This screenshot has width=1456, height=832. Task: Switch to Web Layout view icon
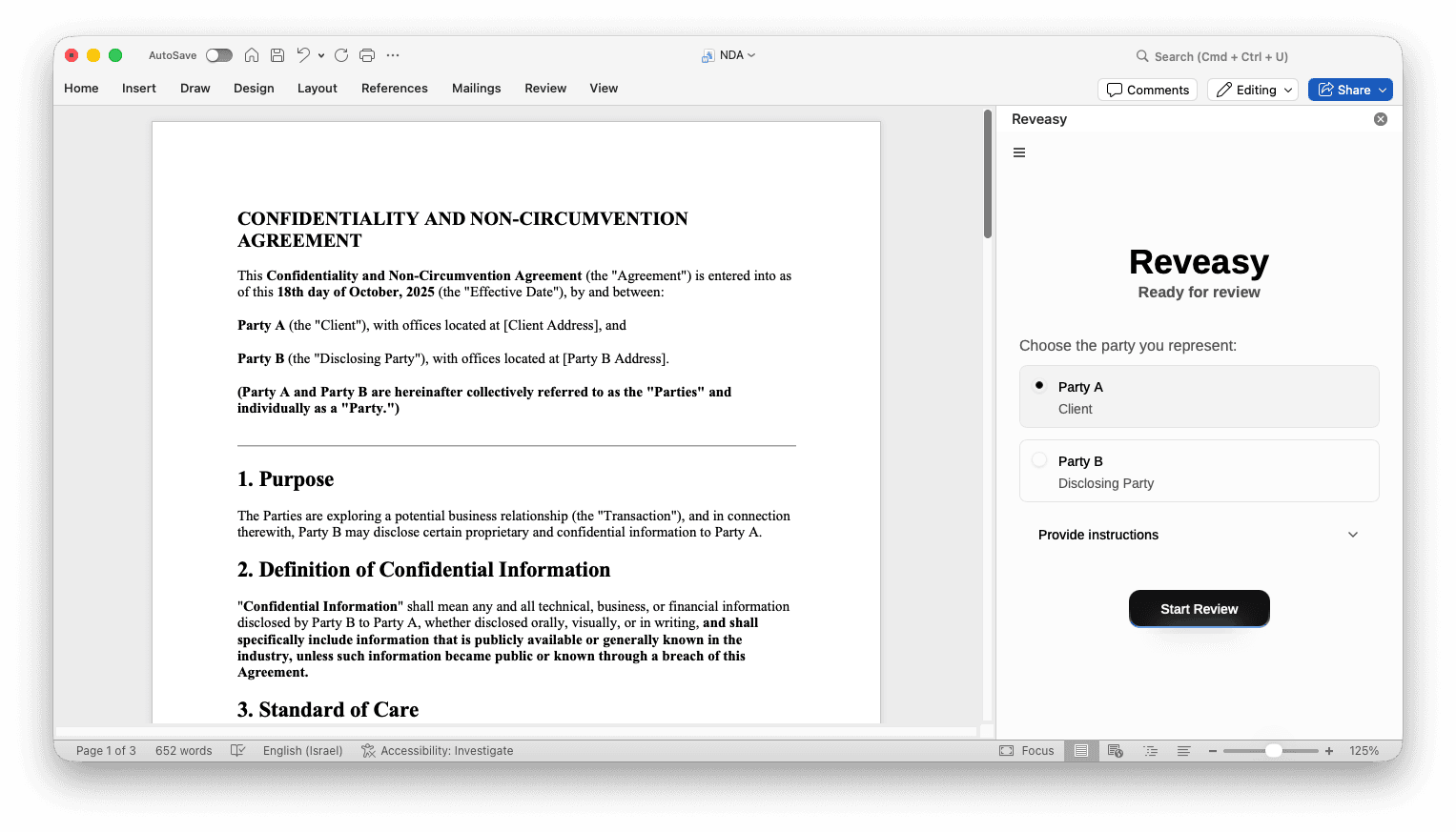[1115, 751]
